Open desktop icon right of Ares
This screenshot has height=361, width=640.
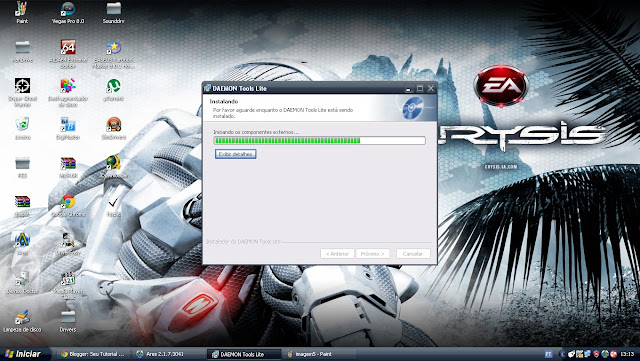click(x=68, y=241)
